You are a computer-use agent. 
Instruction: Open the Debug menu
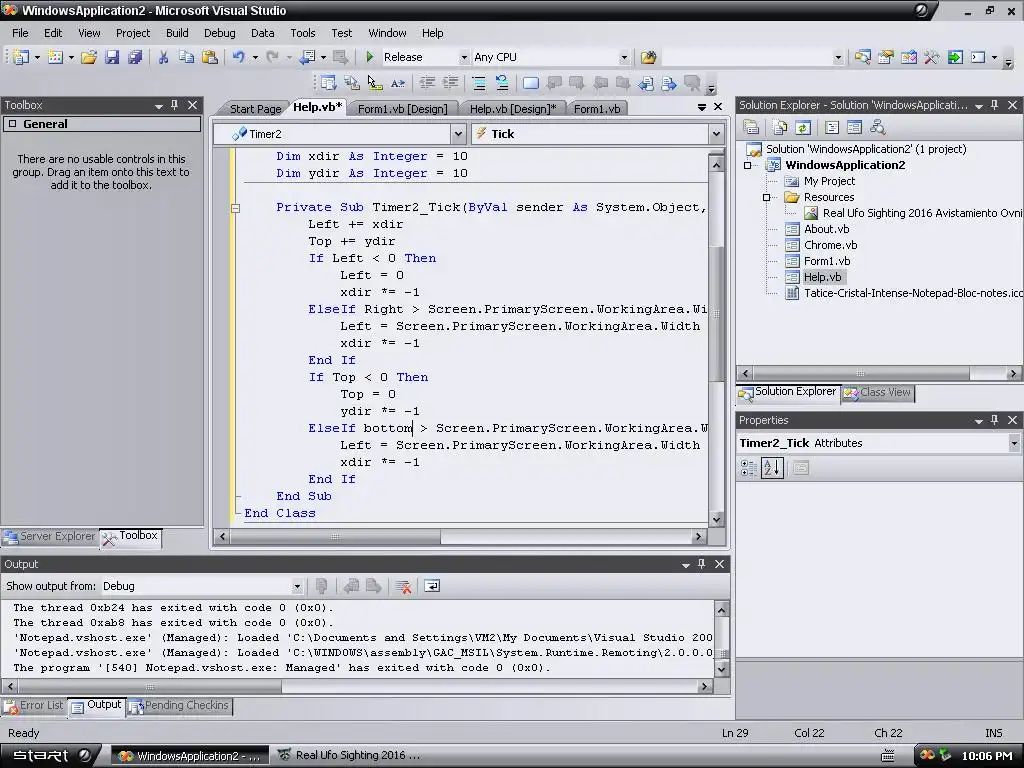pyautogui.click(x=219, y=33)
